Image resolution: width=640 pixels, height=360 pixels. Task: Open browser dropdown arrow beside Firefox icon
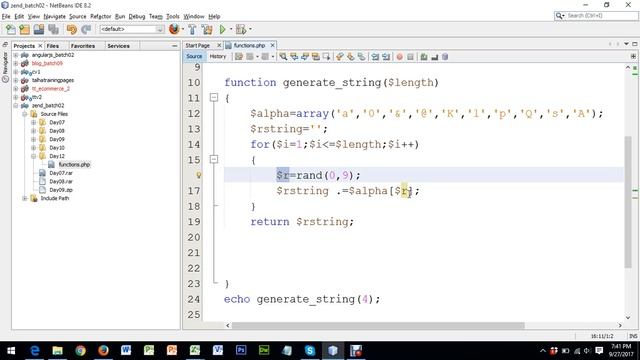[182, 29]
